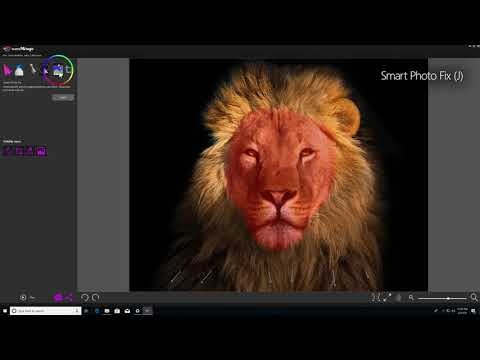The height and width of the screenshot is (360, 480).
Task: Click the Undo arrow in bottom bar
Action: click(85, 297)
